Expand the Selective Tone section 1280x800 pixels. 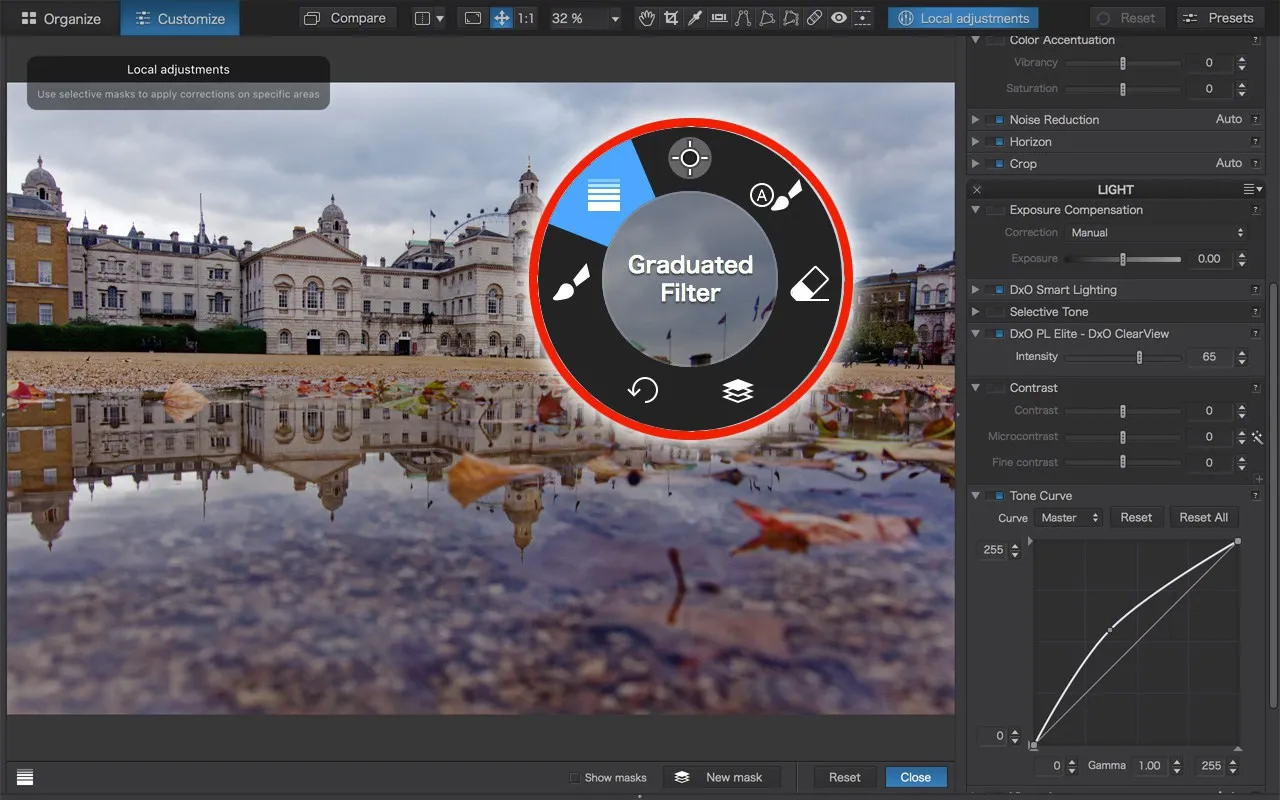pyautogui.click(x=976, y=312)
